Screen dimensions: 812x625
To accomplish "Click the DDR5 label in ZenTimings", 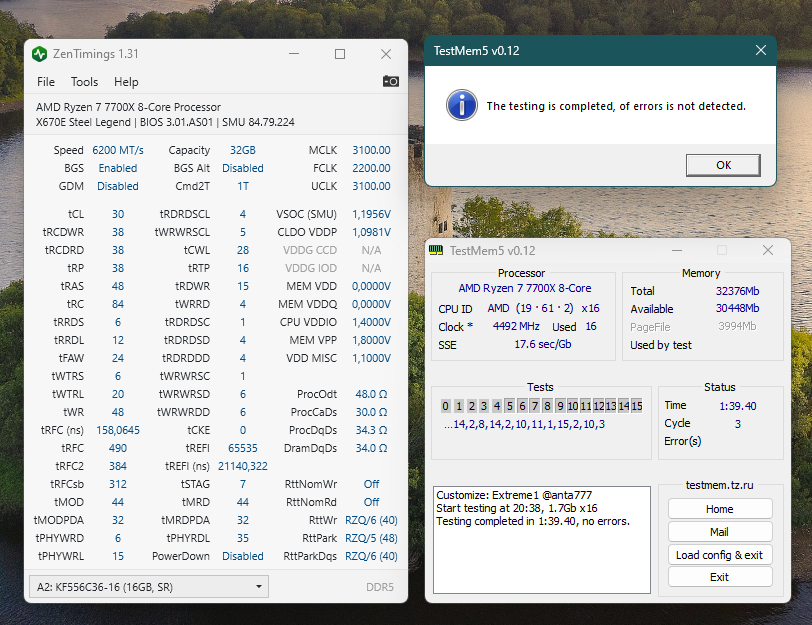I will click(x=380, y=587).
